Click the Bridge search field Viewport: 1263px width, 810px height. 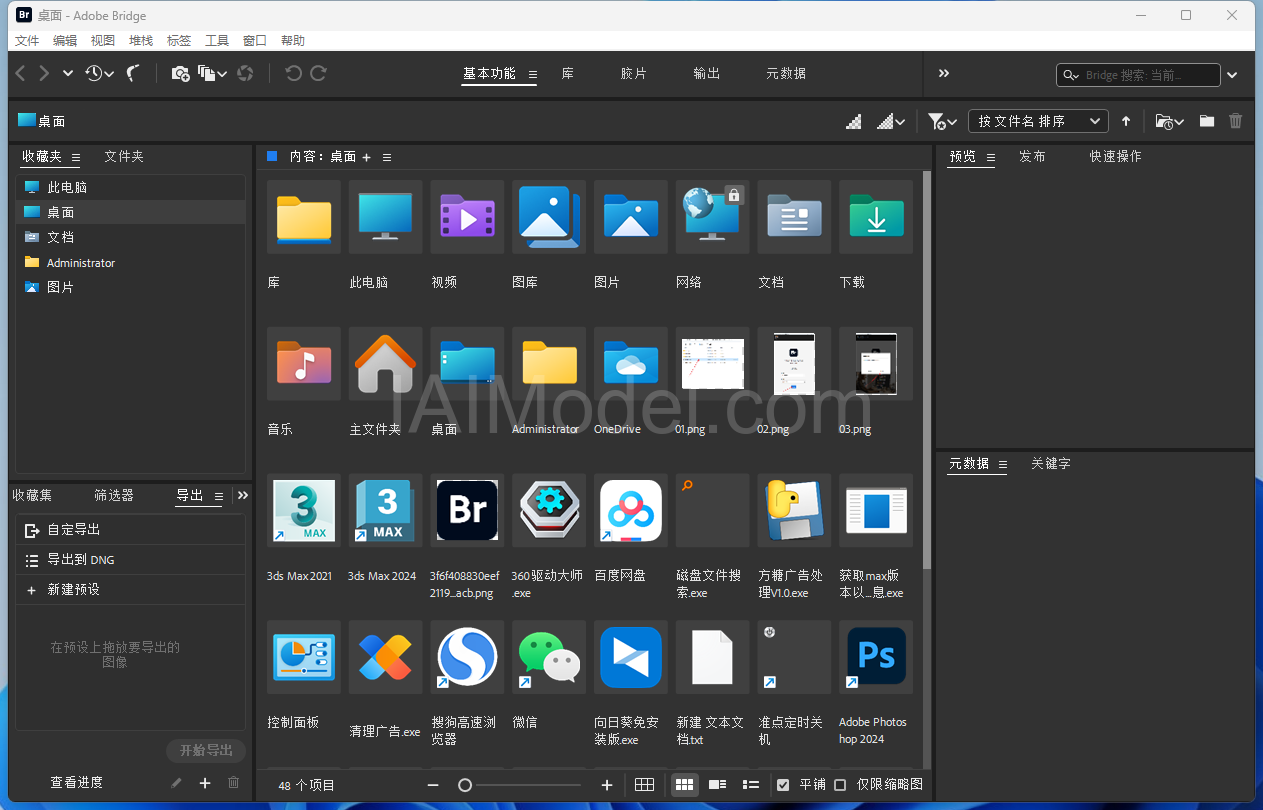1138,75
